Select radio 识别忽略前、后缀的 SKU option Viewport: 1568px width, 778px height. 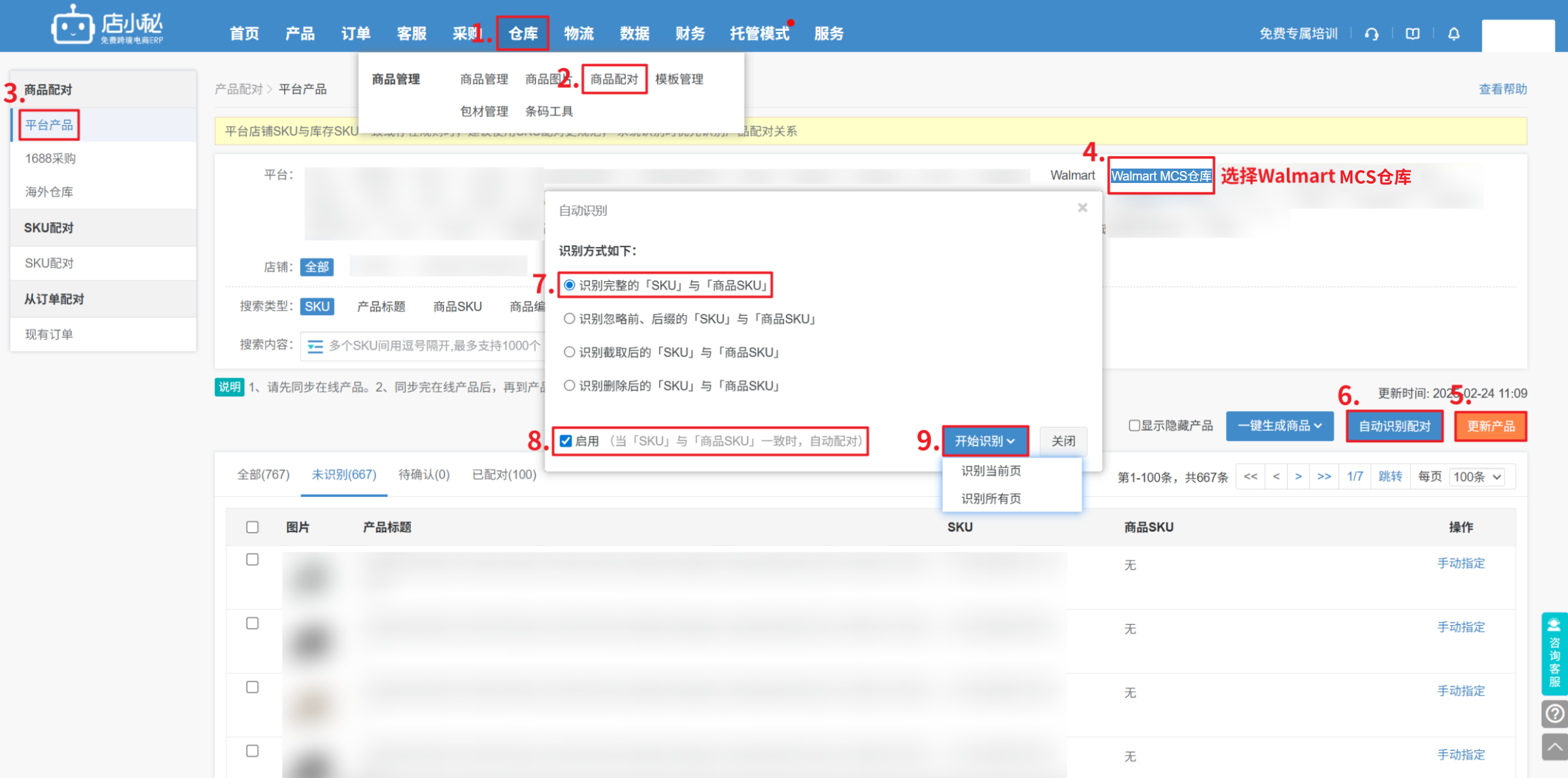(569, 319)
